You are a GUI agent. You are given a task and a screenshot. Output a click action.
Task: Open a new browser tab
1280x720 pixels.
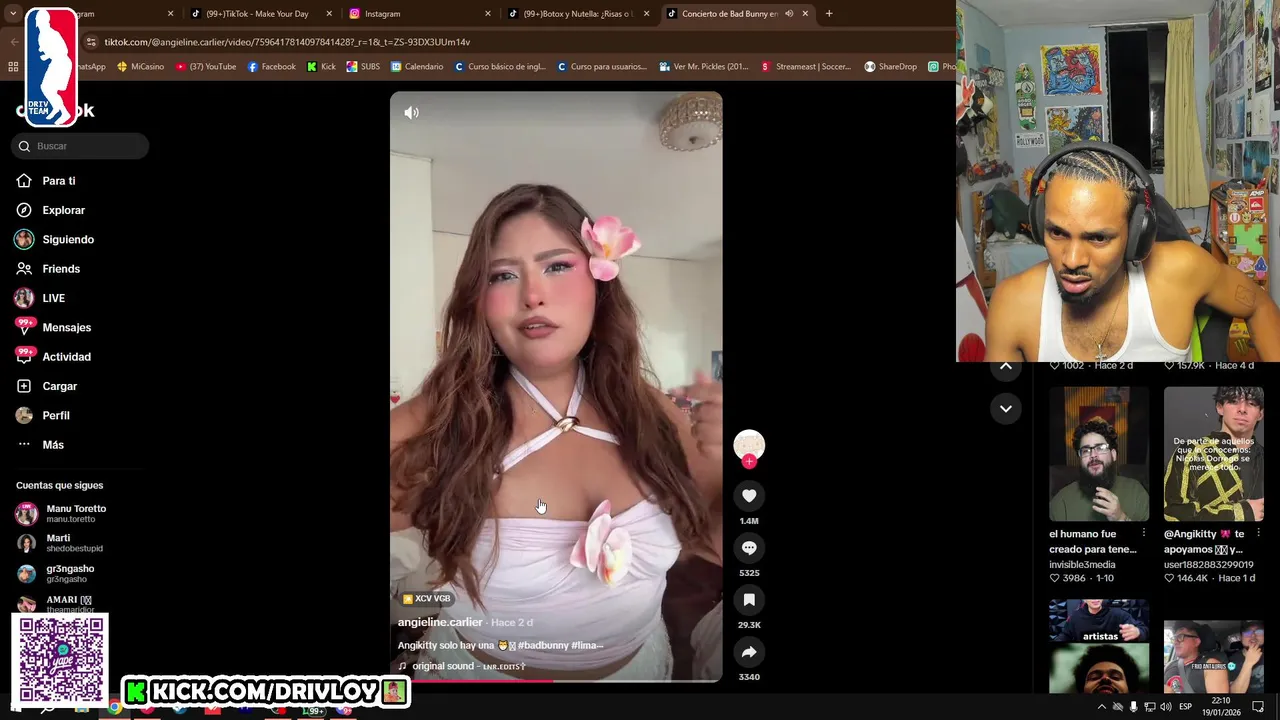[829, 14]
